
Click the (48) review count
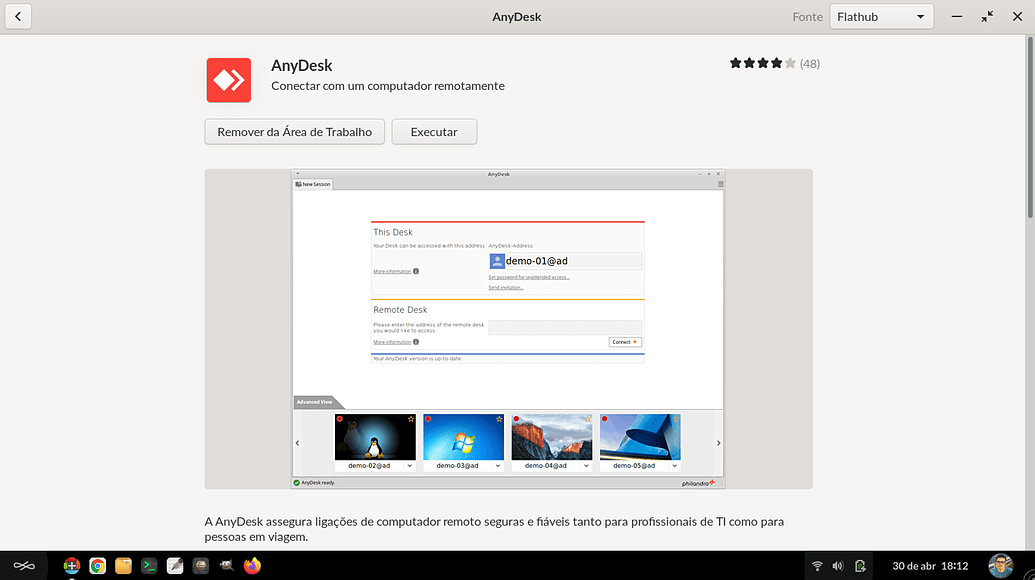coord(810,64)
